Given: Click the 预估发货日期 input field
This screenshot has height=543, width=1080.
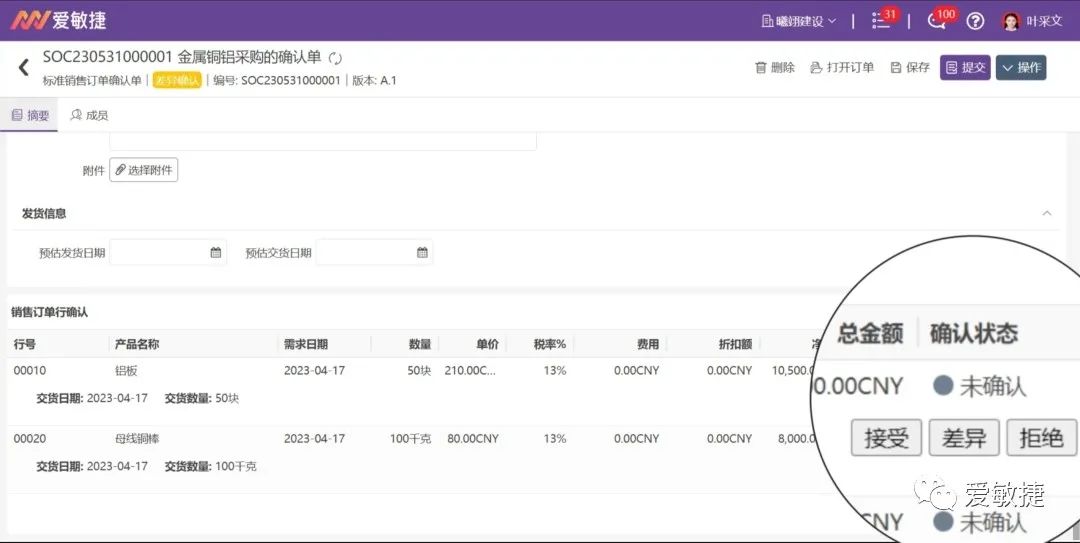Looking at the screenshot, I should 158,253.
